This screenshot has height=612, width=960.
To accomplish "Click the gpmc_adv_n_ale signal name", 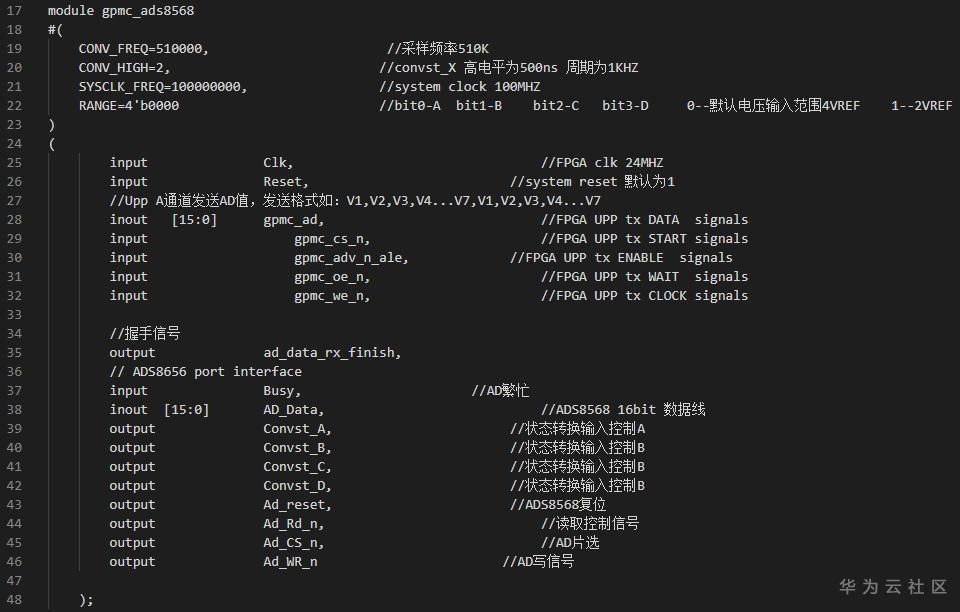I will point(350,258).
